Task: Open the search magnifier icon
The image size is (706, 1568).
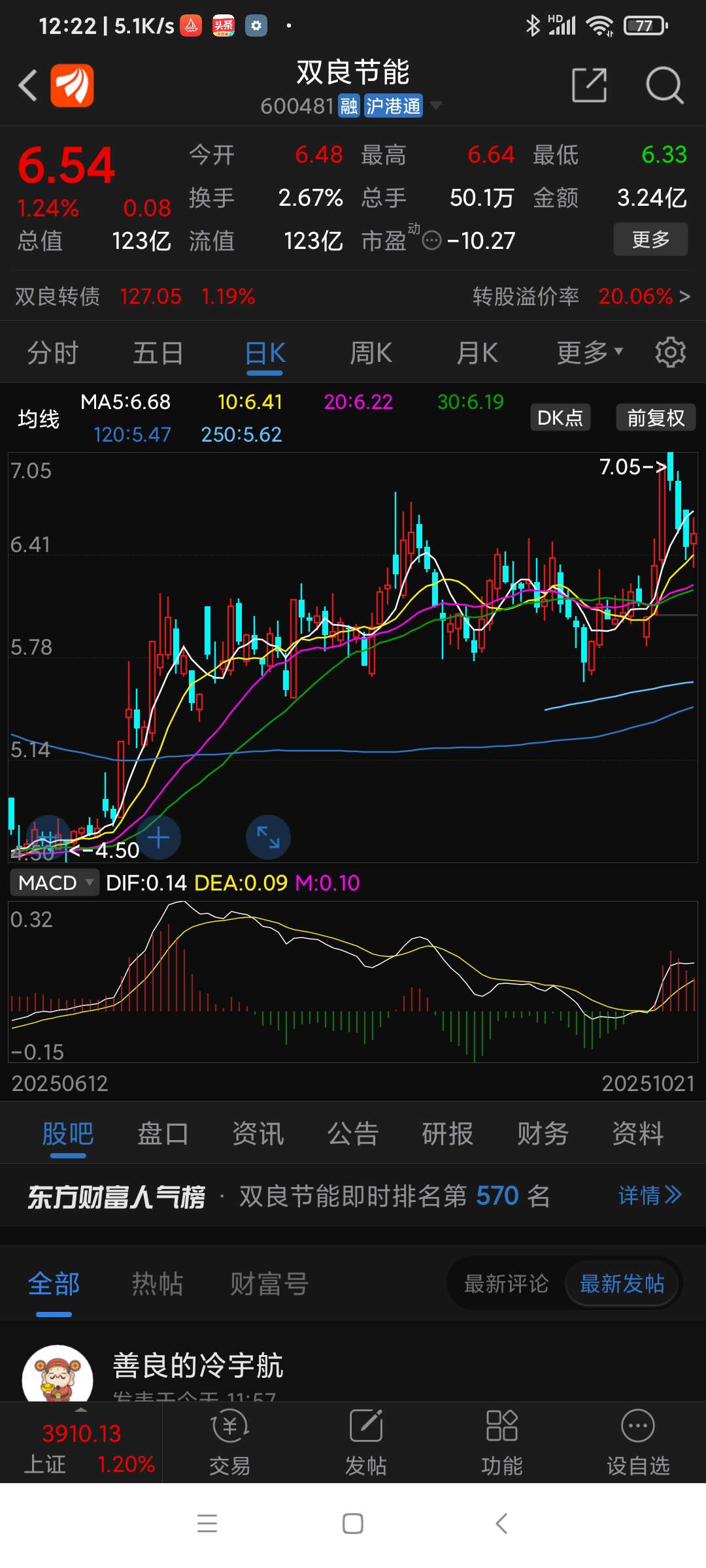Action: [664, 86]
